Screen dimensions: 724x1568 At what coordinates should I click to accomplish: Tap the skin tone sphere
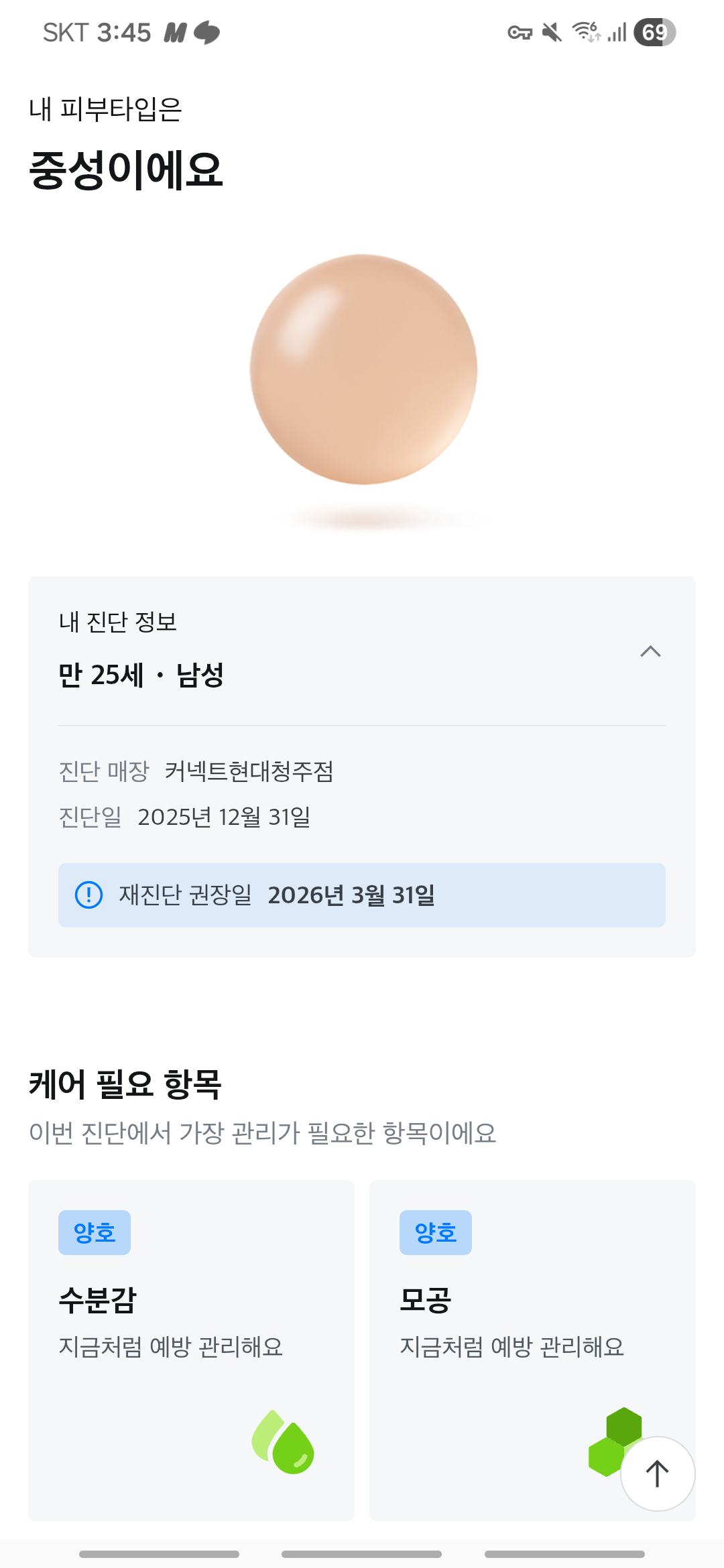pos(363,369)
